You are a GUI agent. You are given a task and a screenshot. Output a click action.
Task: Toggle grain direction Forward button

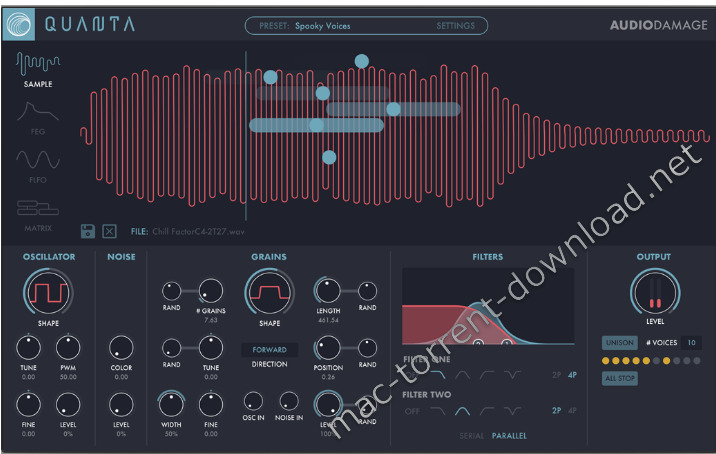269,350
